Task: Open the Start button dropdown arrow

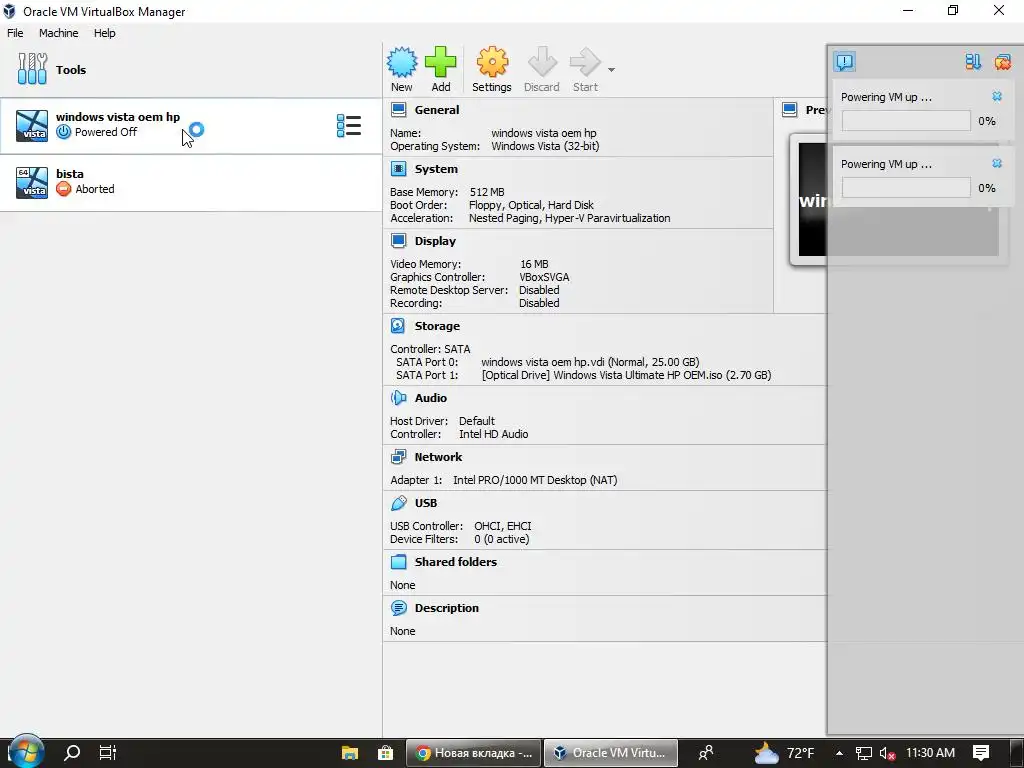Action: pos(611,69)
